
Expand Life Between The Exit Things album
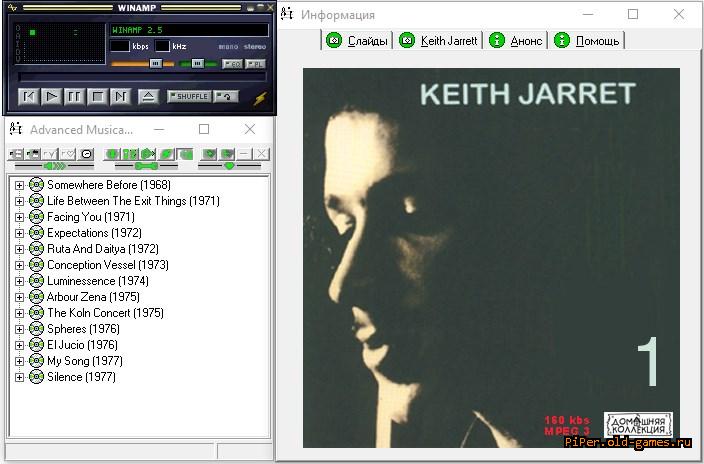[19, 201]
